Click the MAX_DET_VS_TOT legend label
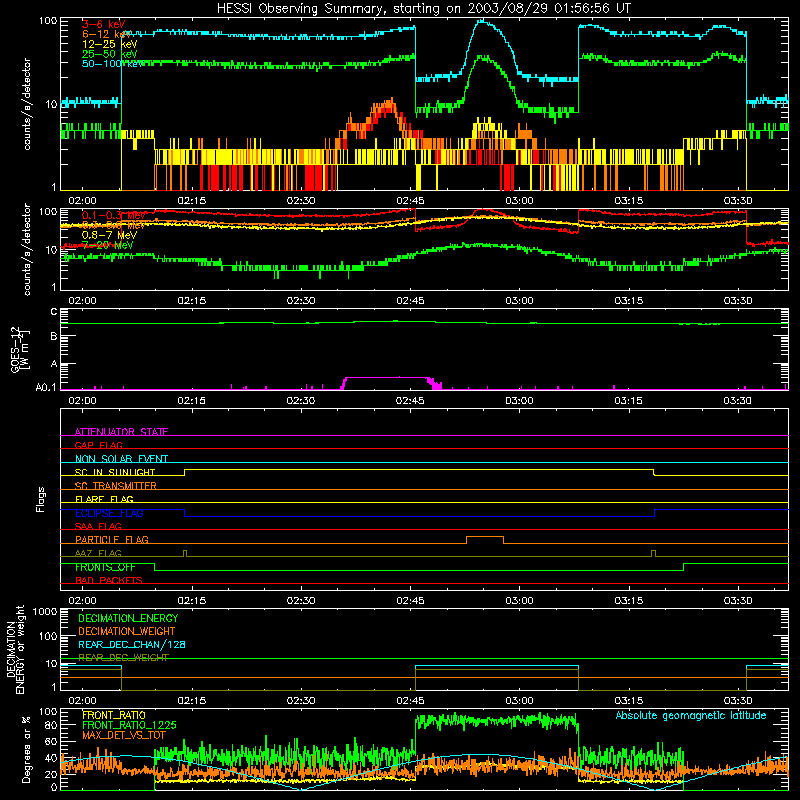 (x=124, y=735)
